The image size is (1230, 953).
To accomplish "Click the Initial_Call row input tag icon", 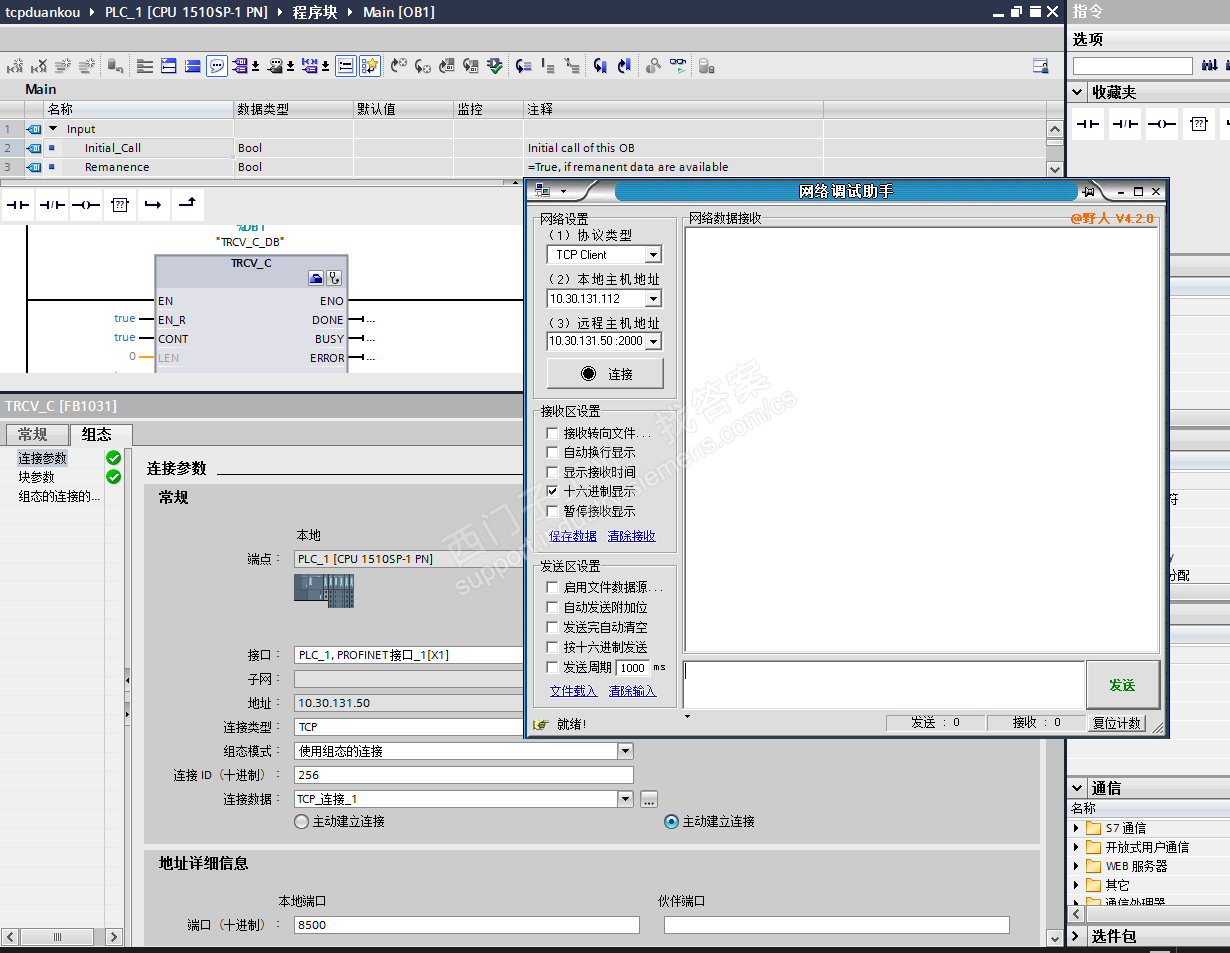I will point(33,148).
